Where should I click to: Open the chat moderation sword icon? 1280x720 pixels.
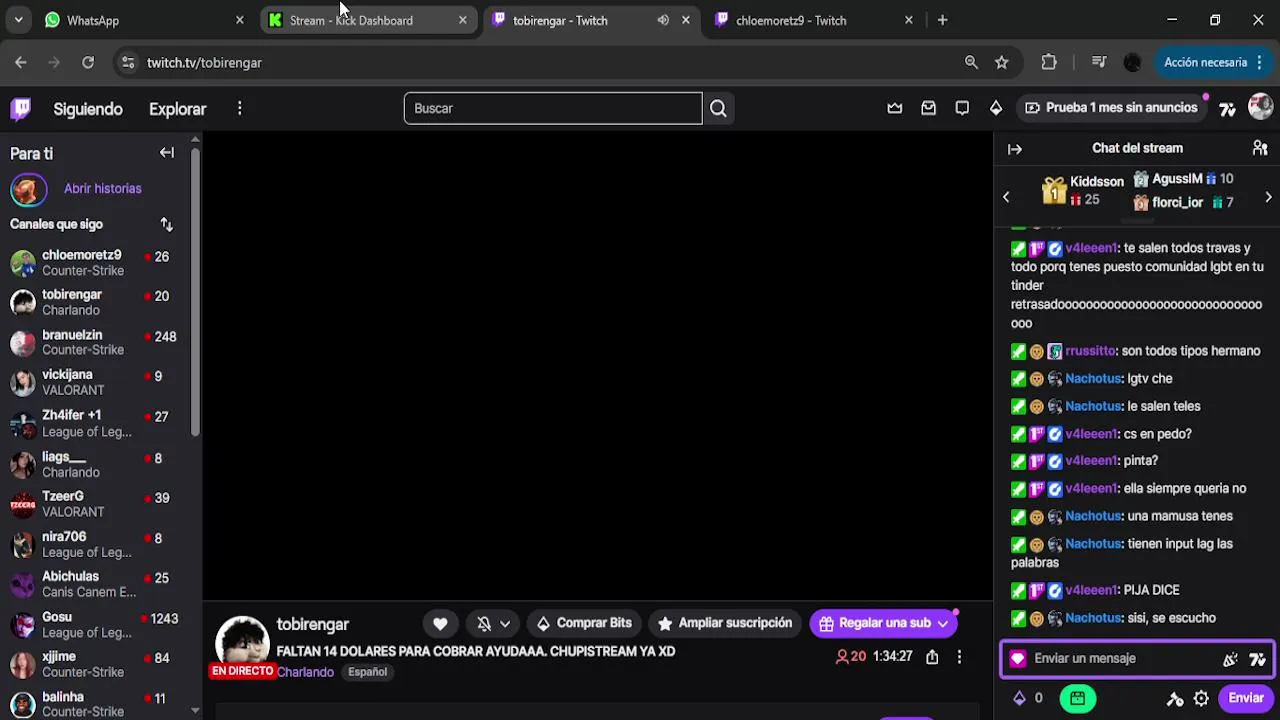tap(1175, 699)
